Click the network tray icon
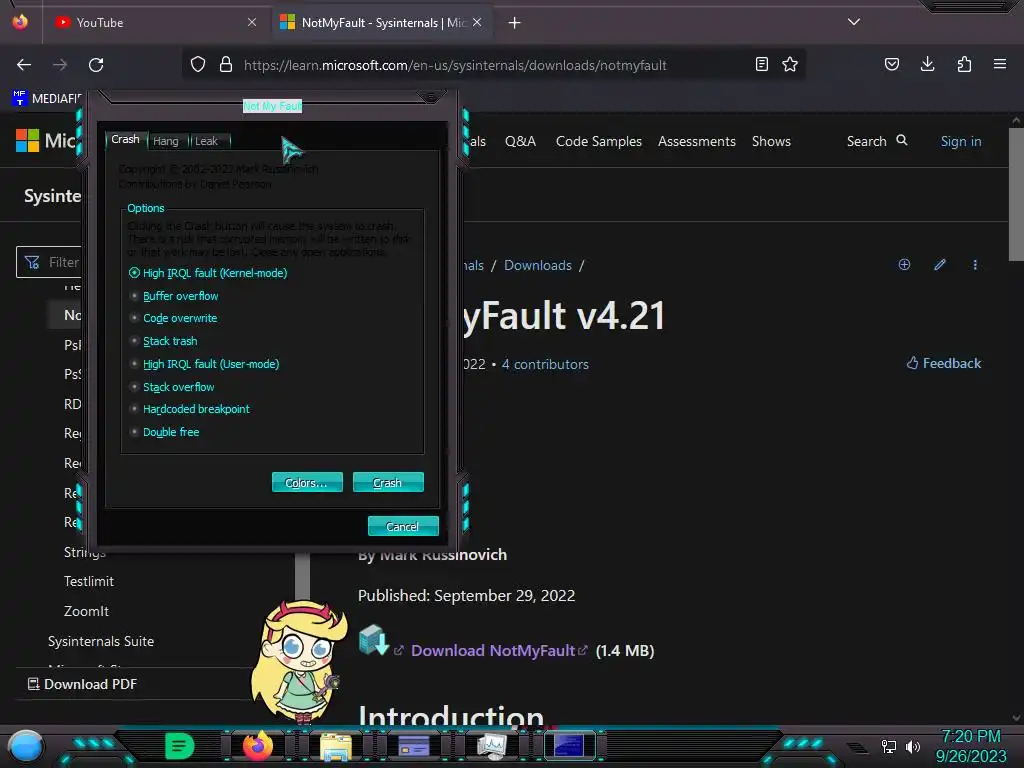The width and height of the screenshot is (1024, 768). [x=889, y=746]
